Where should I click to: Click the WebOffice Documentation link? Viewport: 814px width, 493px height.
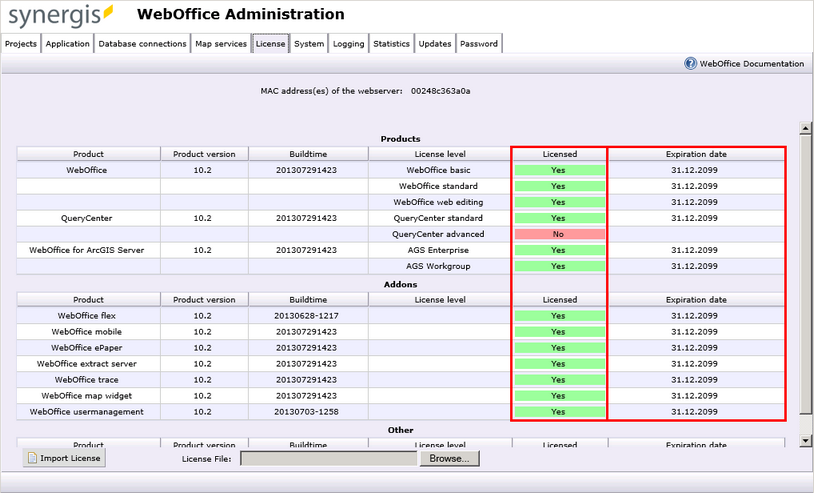pyautogui.click(x=752, y=64)
